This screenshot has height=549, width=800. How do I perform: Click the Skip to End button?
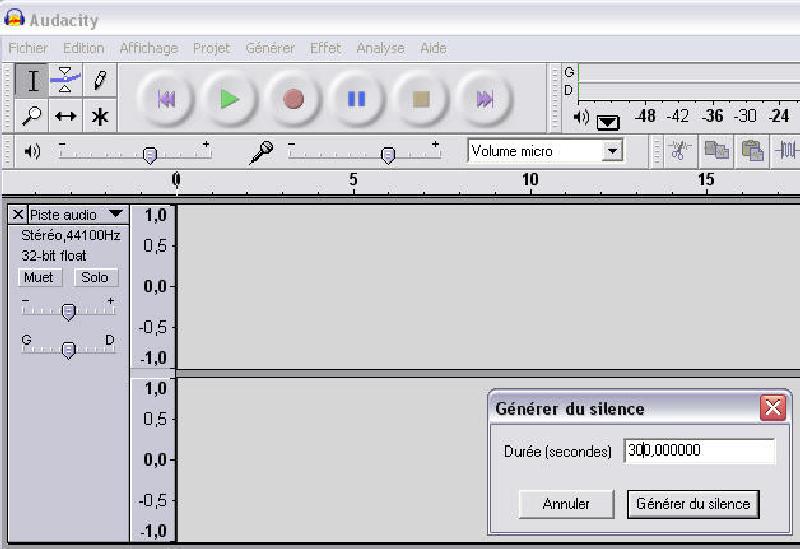click(x=484, y=99)
